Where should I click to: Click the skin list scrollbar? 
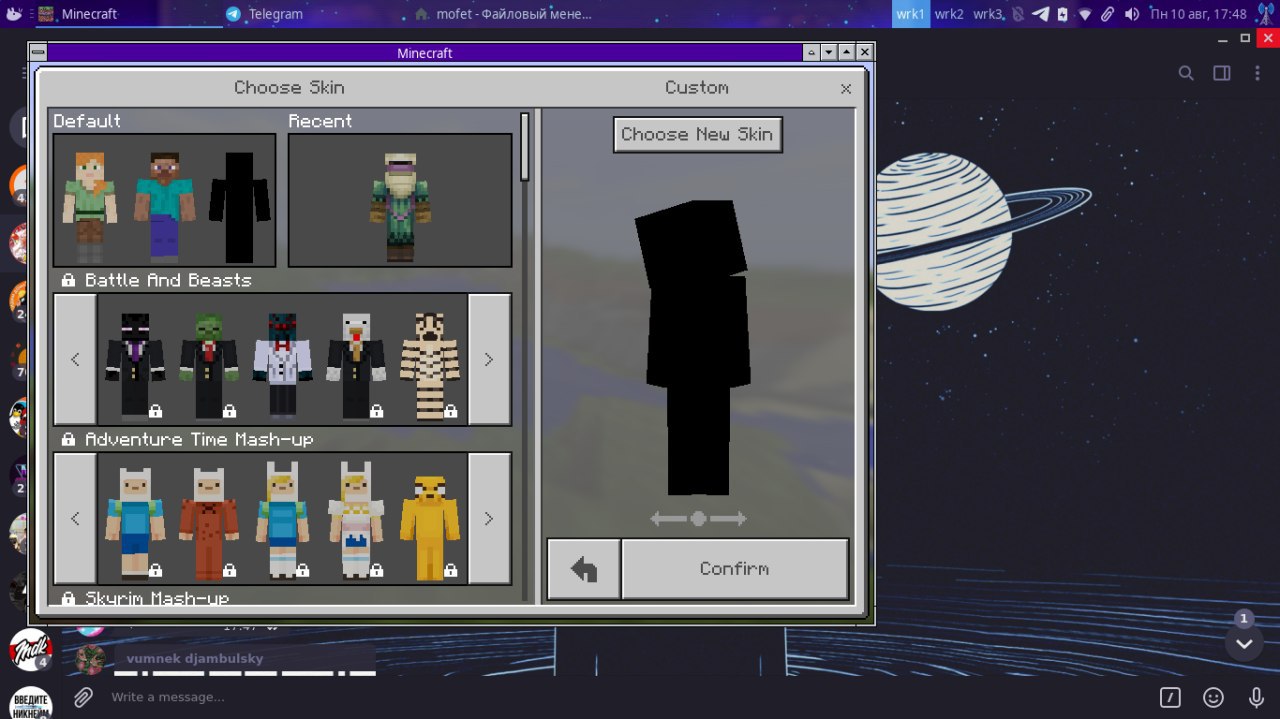click(x=525, y=147)
